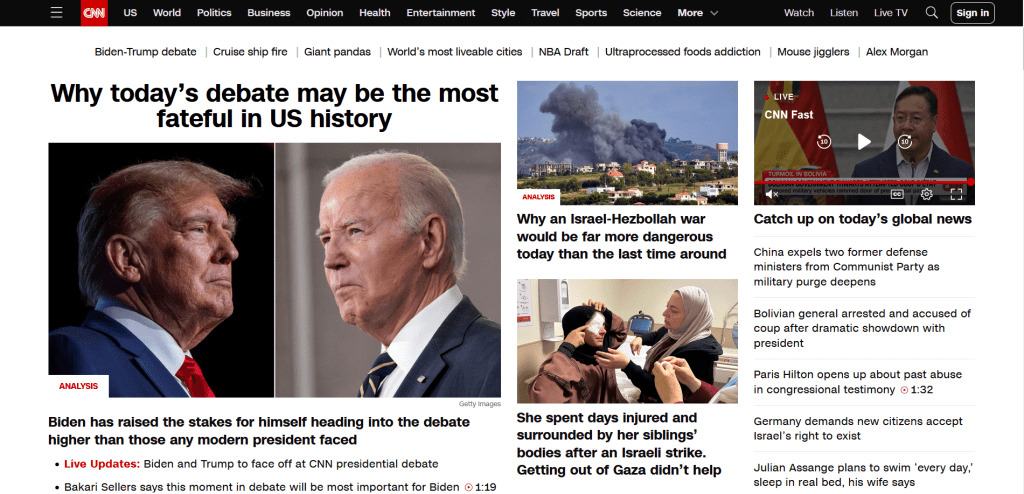Enter fullscreen on the video player
Screen dimensions: 1024x494
[956, 194]
